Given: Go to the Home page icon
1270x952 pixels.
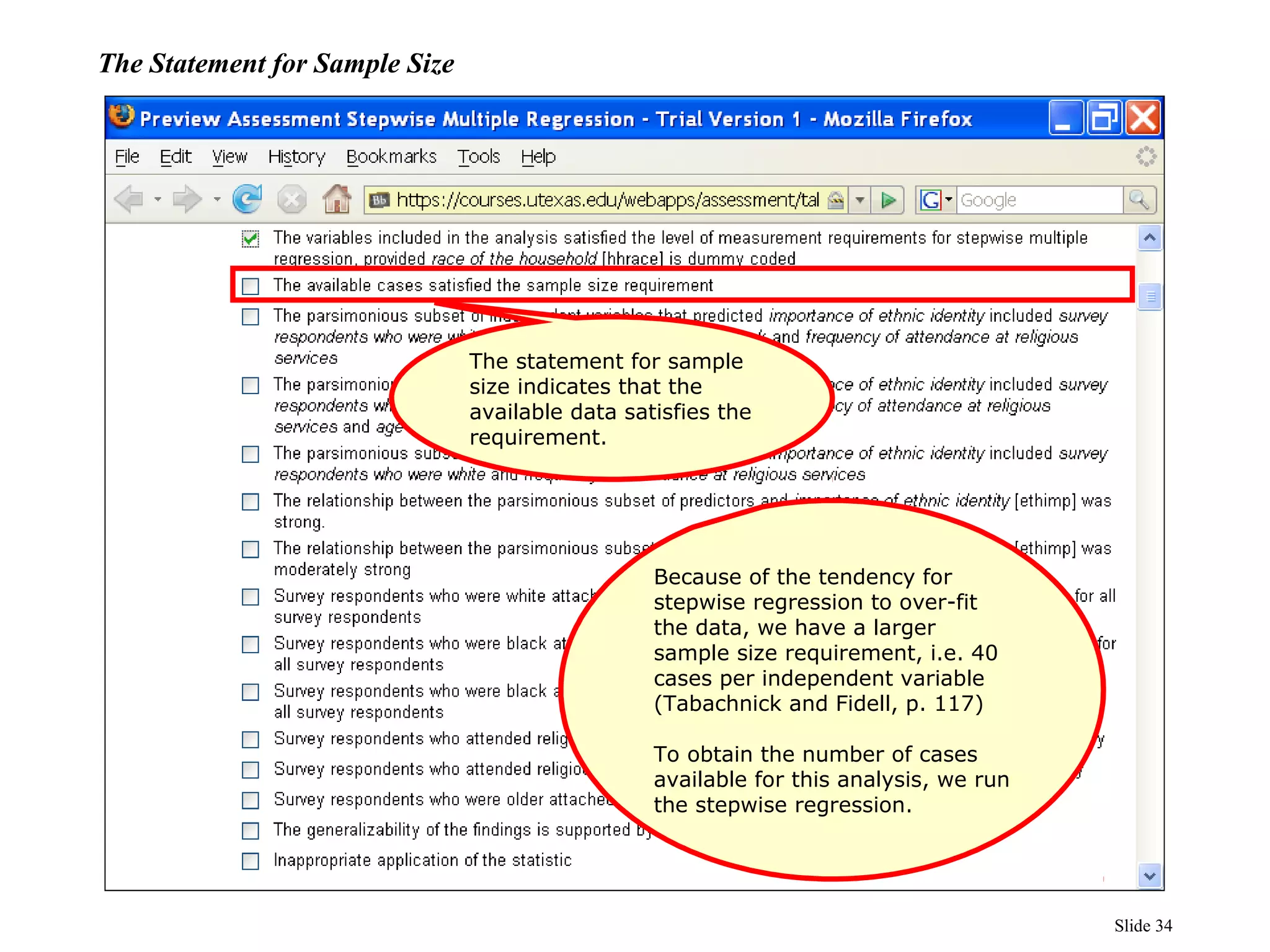Looking at the screenshot, I should coord(337,199).
